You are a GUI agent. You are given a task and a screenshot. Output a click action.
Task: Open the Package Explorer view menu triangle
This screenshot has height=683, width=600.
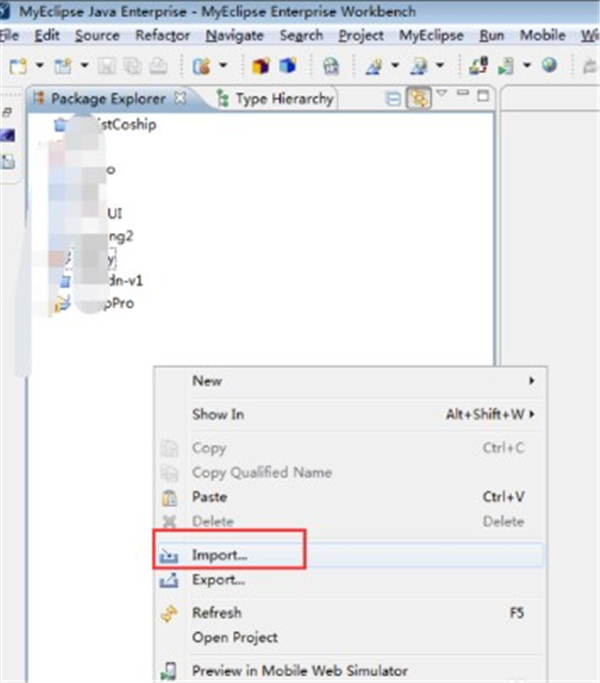[x=443, y=96]
